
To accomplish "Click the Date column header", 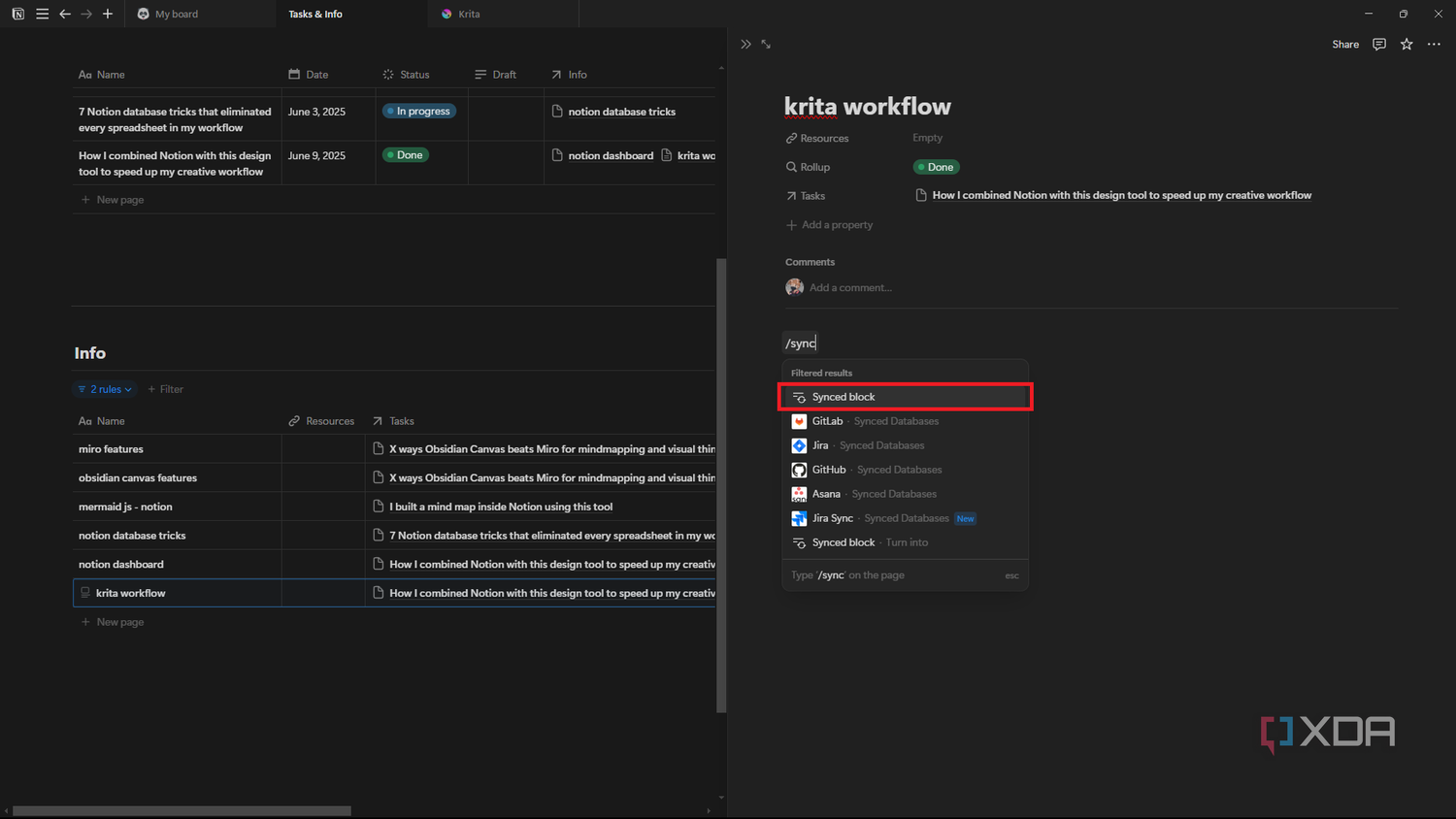I will [x=309, y=75].
